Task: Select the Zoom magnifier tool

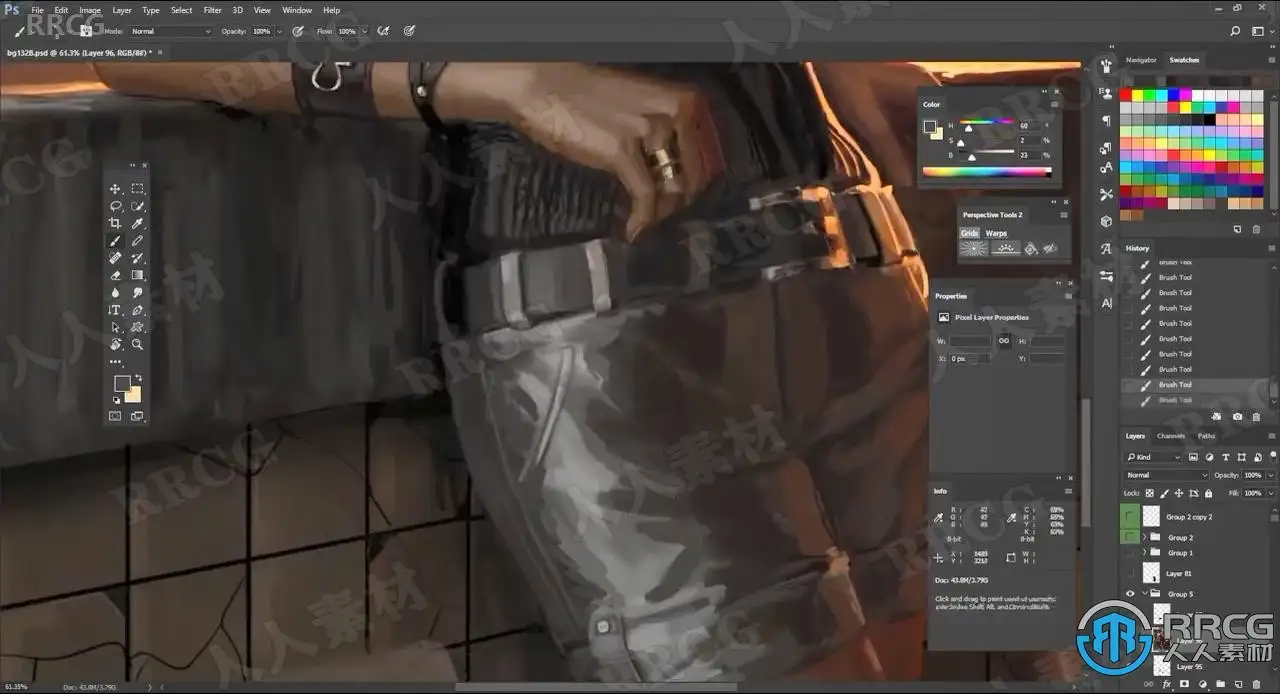Action: (137, 344)
